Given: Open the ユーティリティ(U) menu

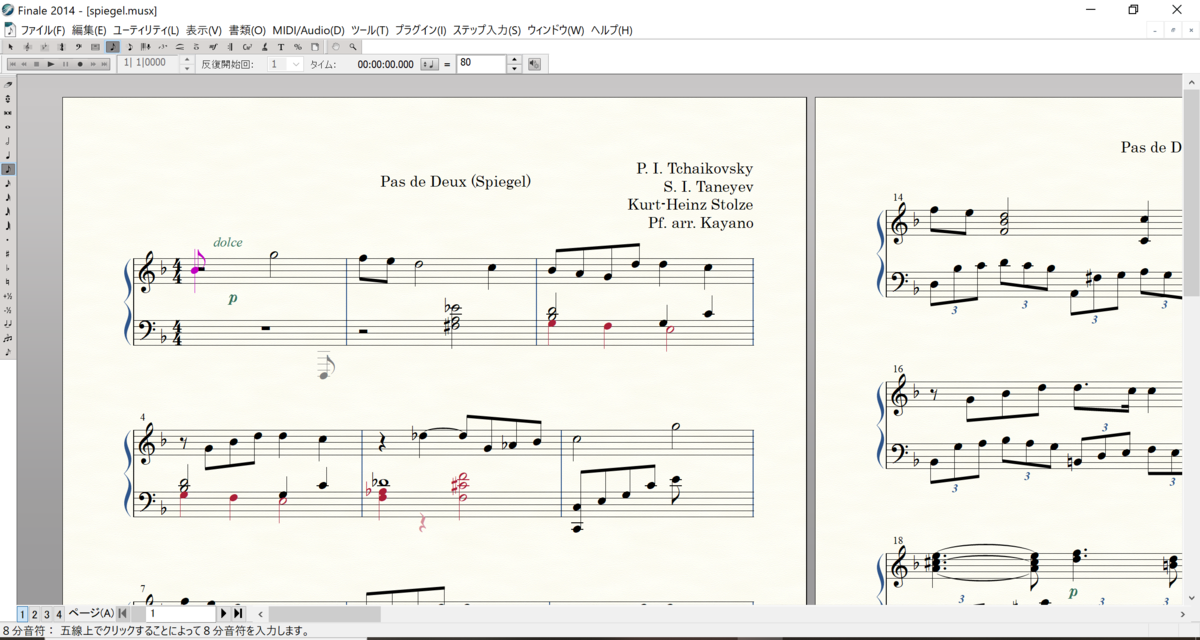Looking at the screenshot, I should (x=147, y=30).
